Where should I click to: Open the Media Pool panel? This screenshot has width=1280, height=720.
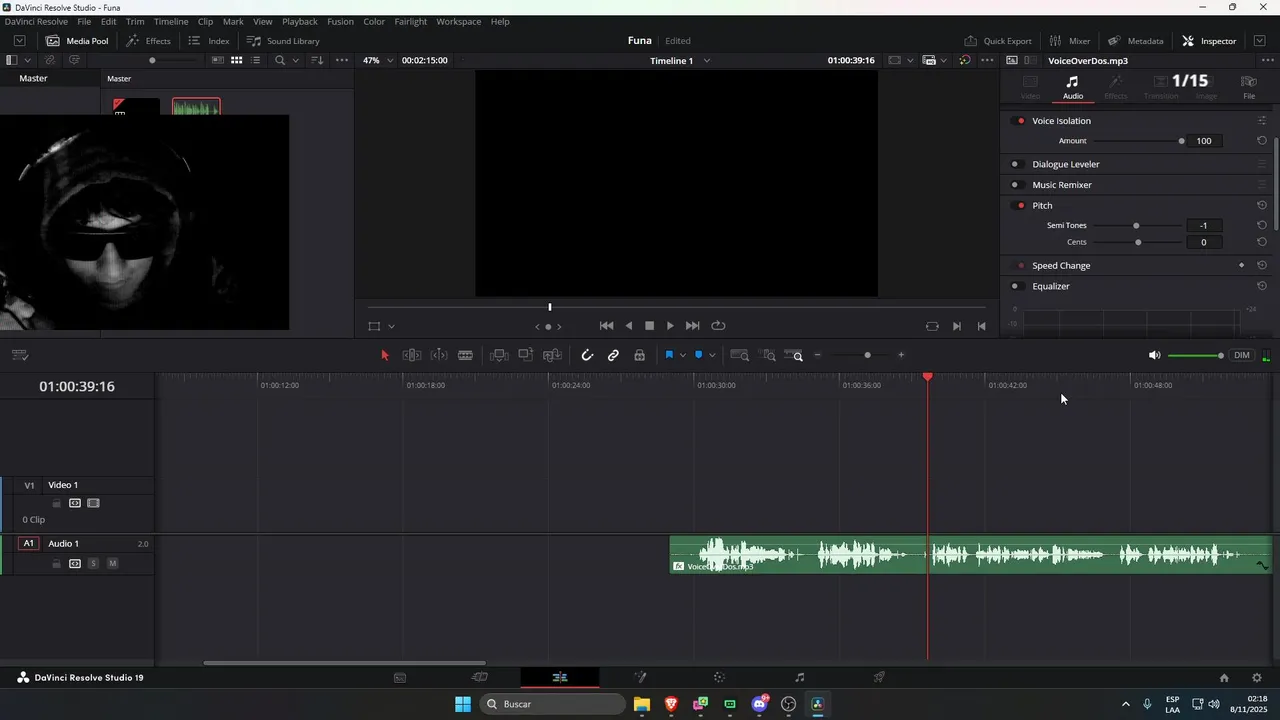(x=77, y=41)
